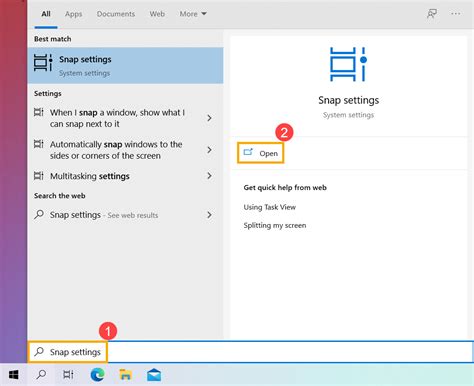Select 'When I snap a window' setting result
The width and height of the screenshot is (474, 386).
pyautogui.click(x=126, y=118)
